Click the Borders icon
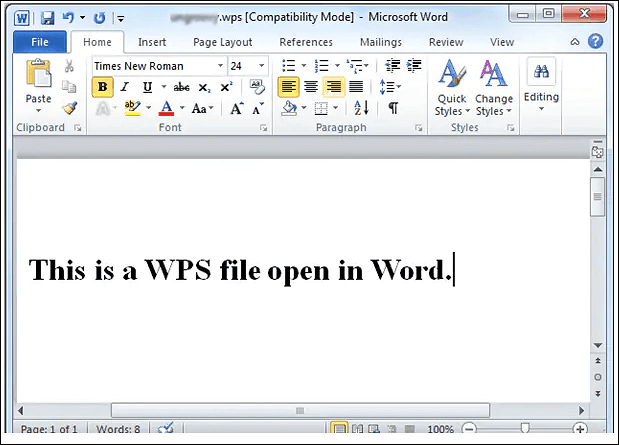This screenshot has height=445, width=619. [x=321, y=108]
